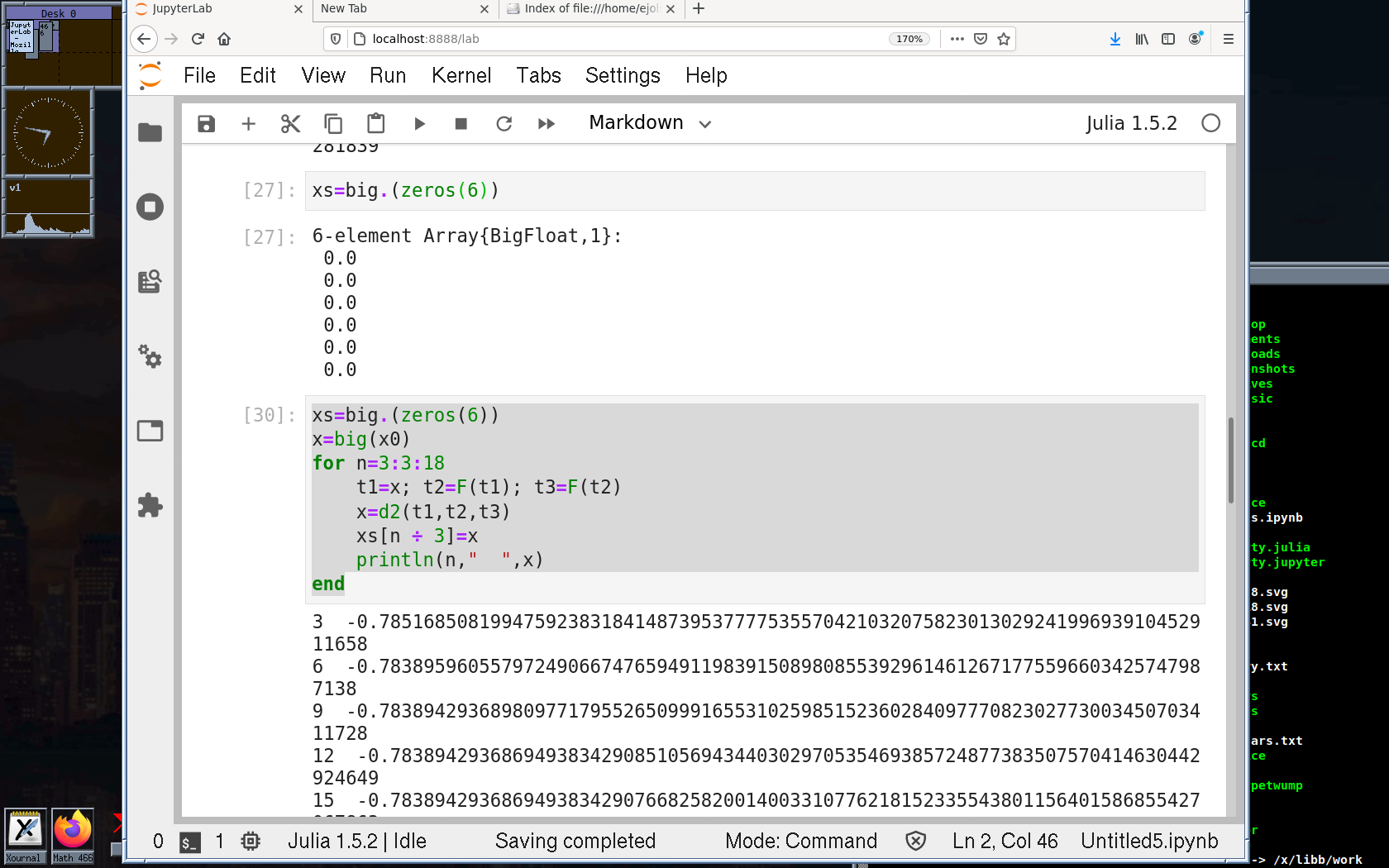Insert a new cell below with plus icon

[x=248, y=124]
